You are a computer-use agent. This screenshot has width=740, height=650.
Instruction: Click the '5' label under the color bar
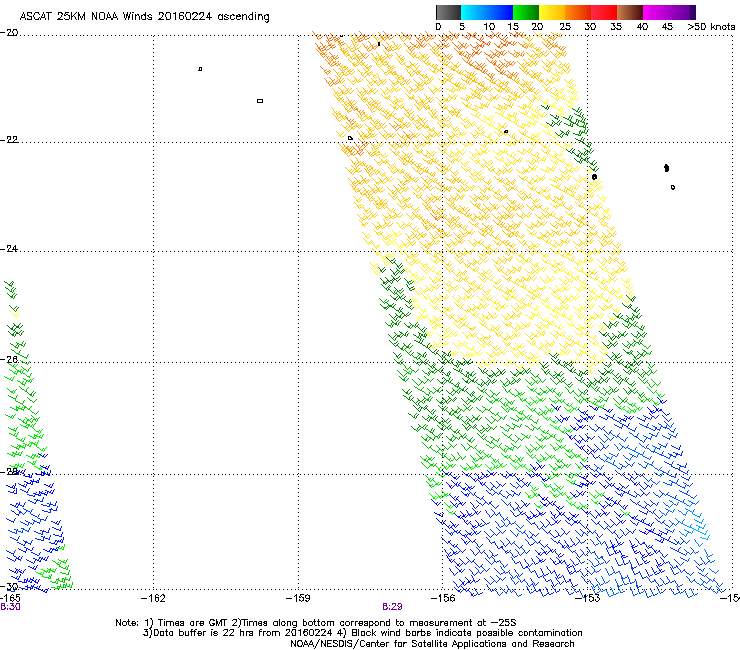click(462, 27)
